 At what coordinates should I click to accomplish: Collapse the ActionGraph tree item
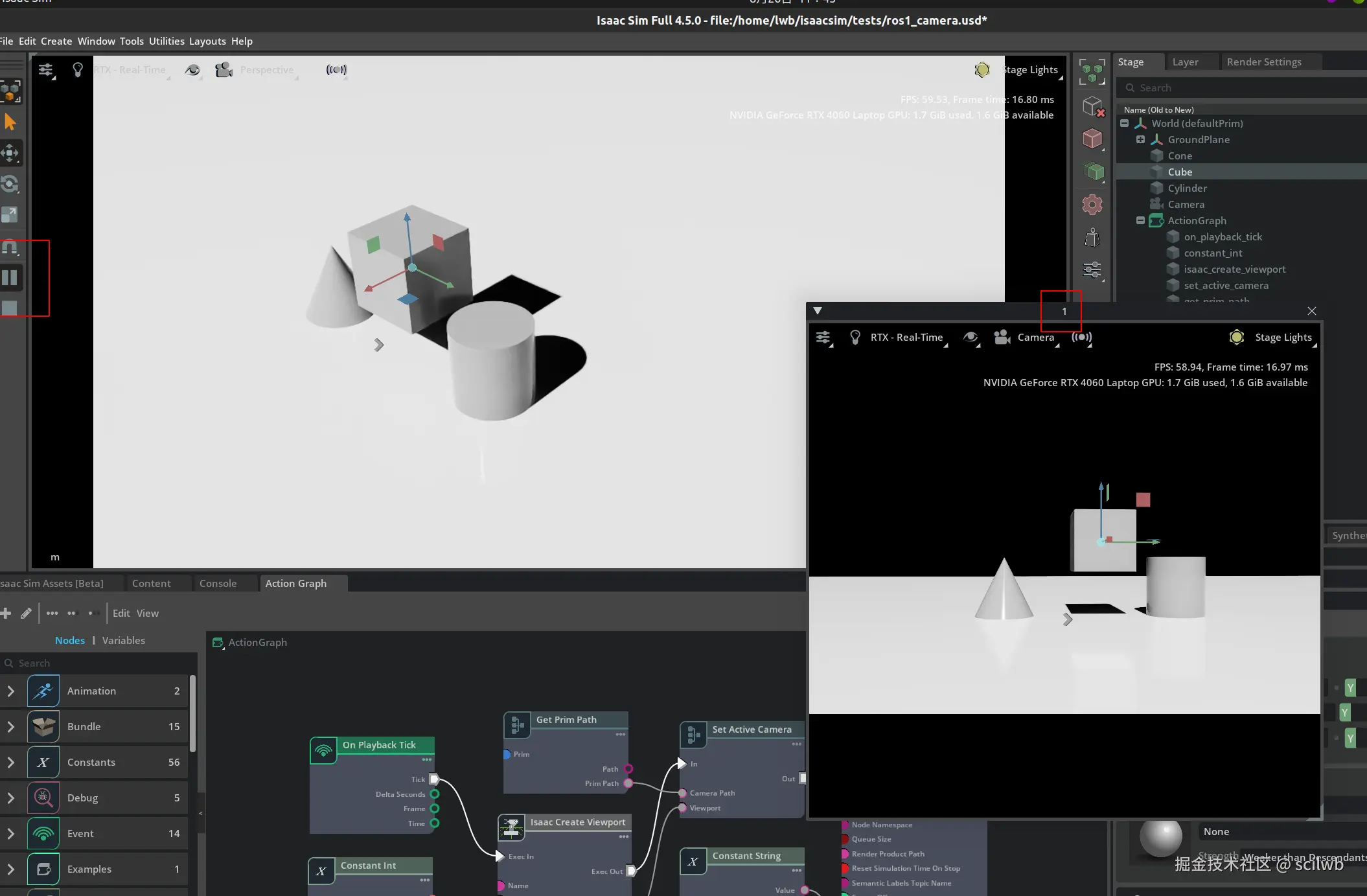click(1140, 220)
